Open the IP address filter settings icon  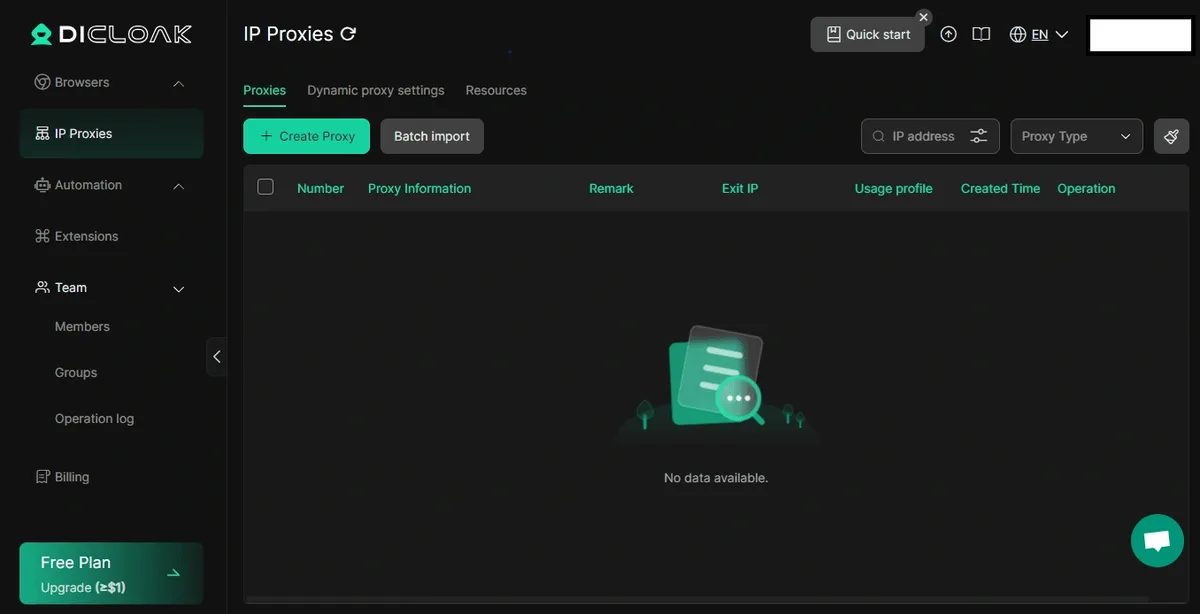978,136
